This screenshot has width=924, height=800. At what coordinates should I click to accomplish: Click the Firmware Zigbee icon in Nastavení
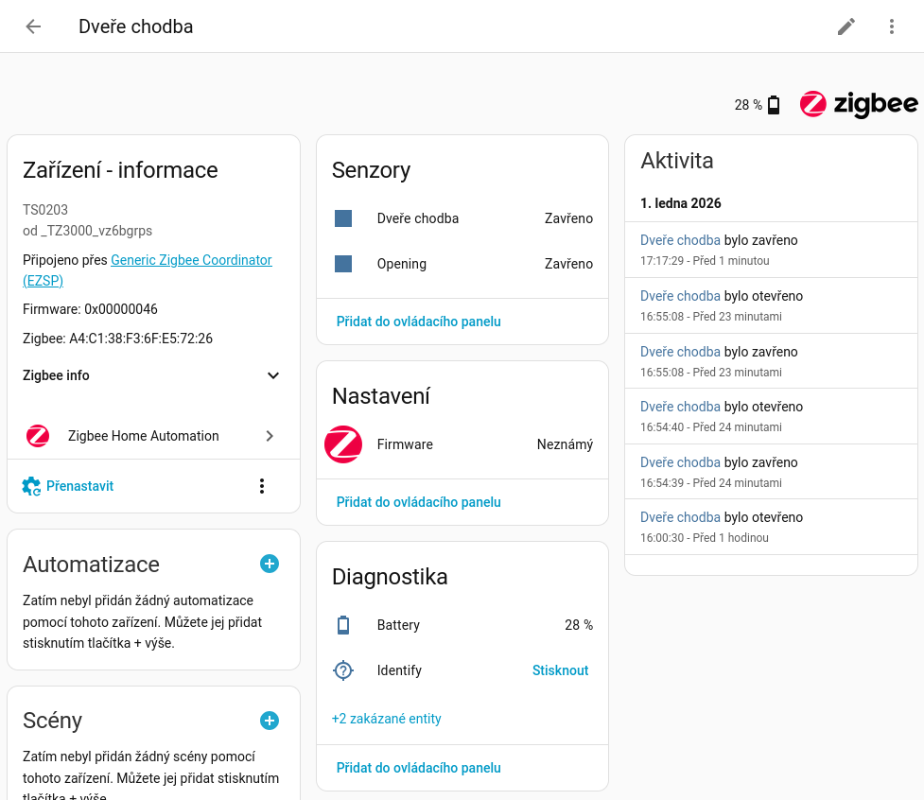343,444
